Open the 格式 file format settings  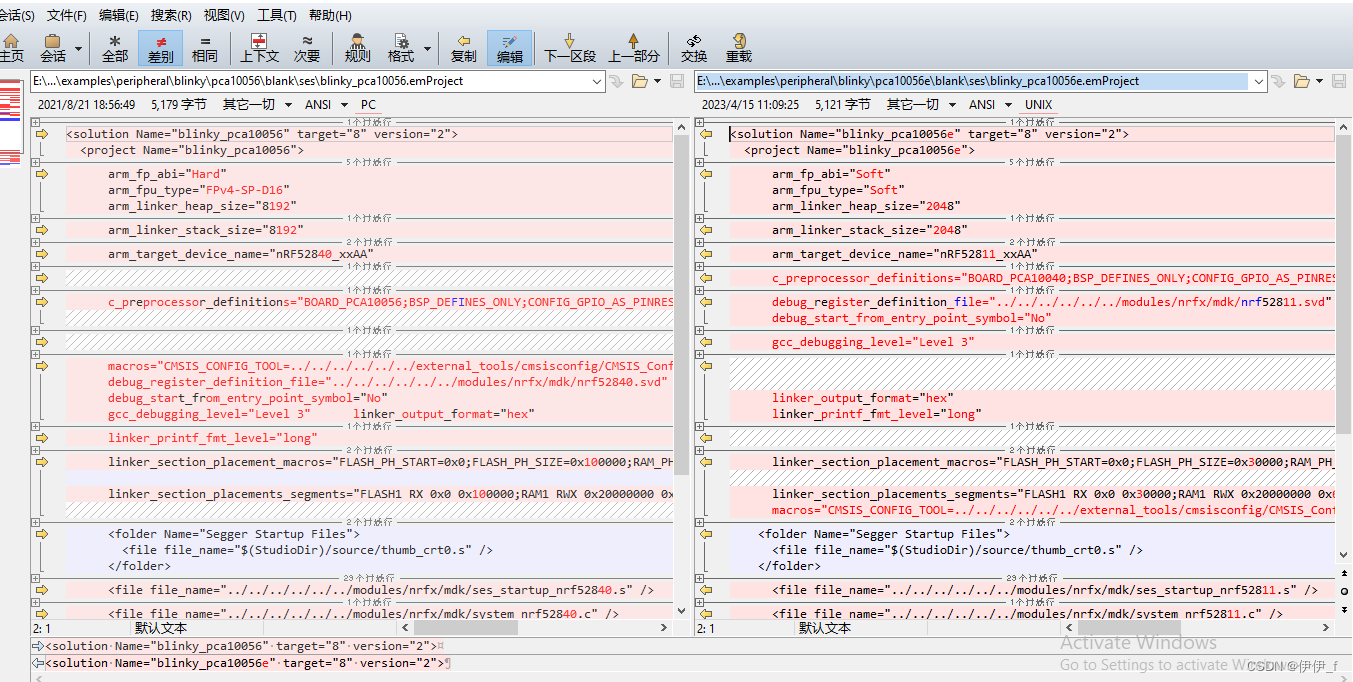point(401,47)
